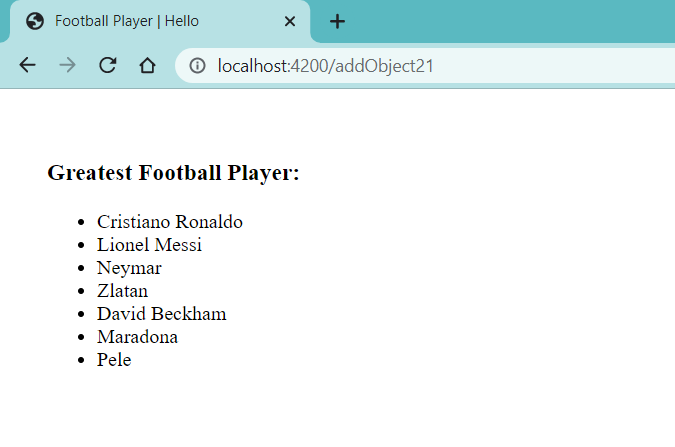Open a new browser tab
This screenshot has width=675, height=447.
tap(338, 21)
